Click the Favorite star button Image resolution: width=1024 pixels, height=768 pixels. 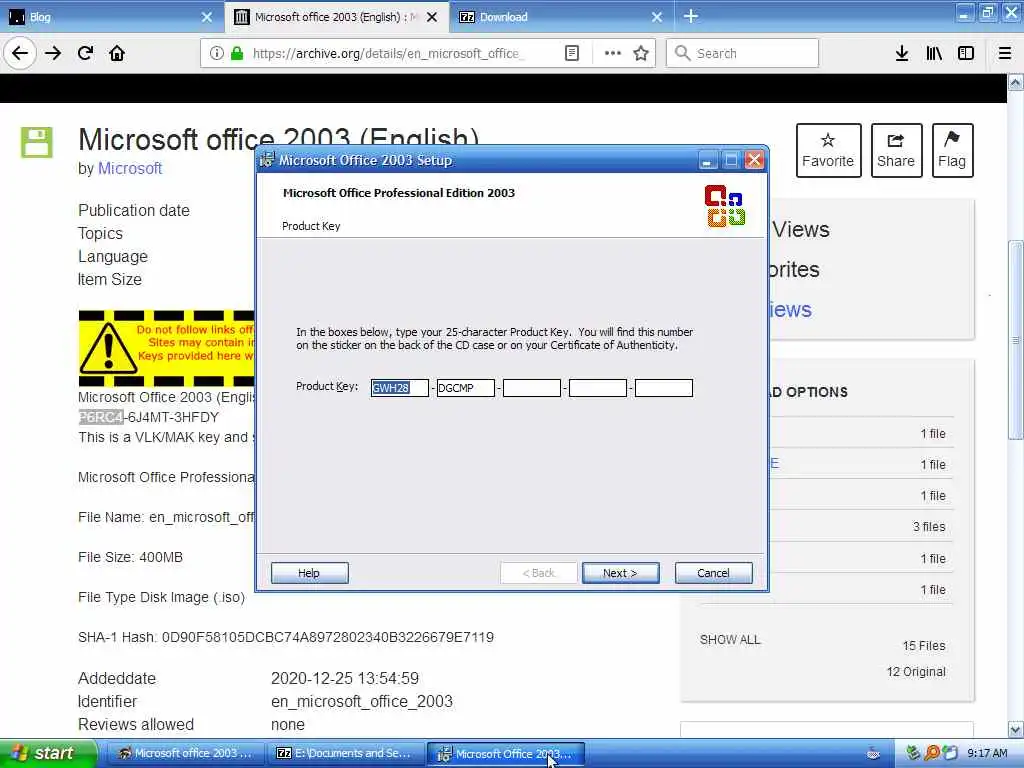828,150
